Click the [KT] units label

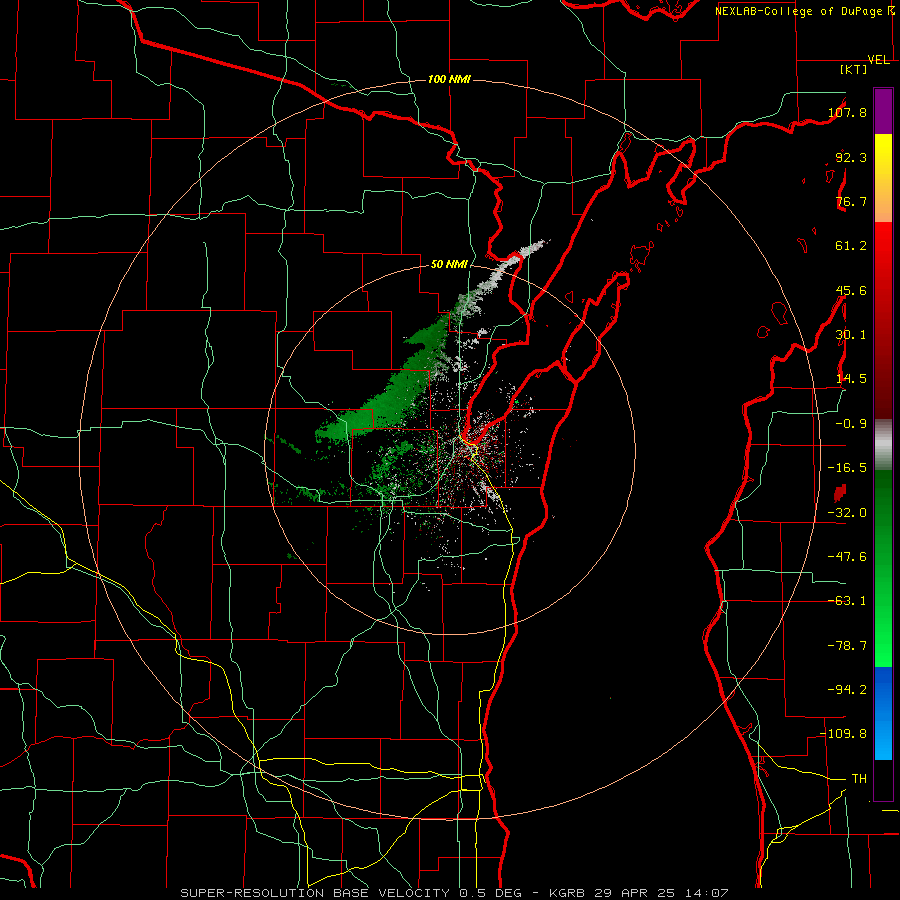[x=853, y=69]
